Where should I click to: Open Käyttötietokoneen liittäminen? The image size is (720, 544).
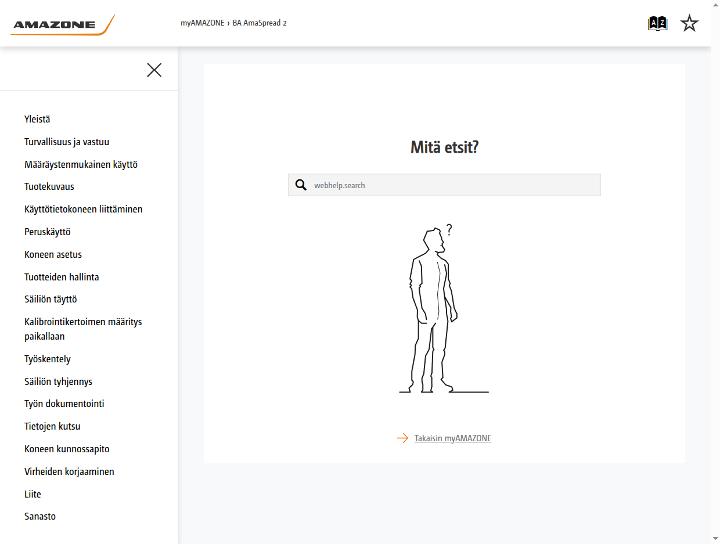(84, 209)
